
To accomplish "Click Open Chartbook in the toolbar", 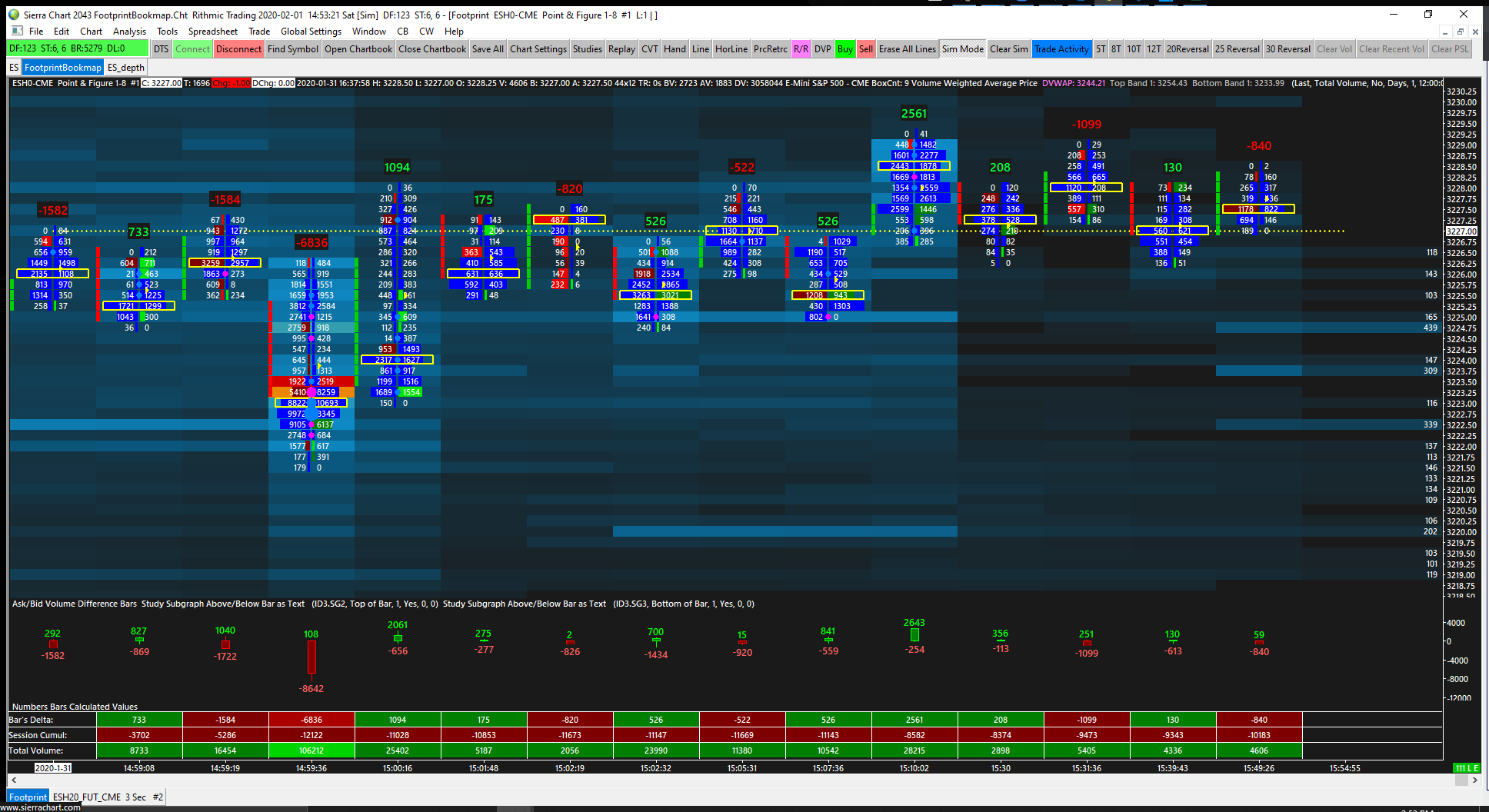I will [x=358, y=49].
